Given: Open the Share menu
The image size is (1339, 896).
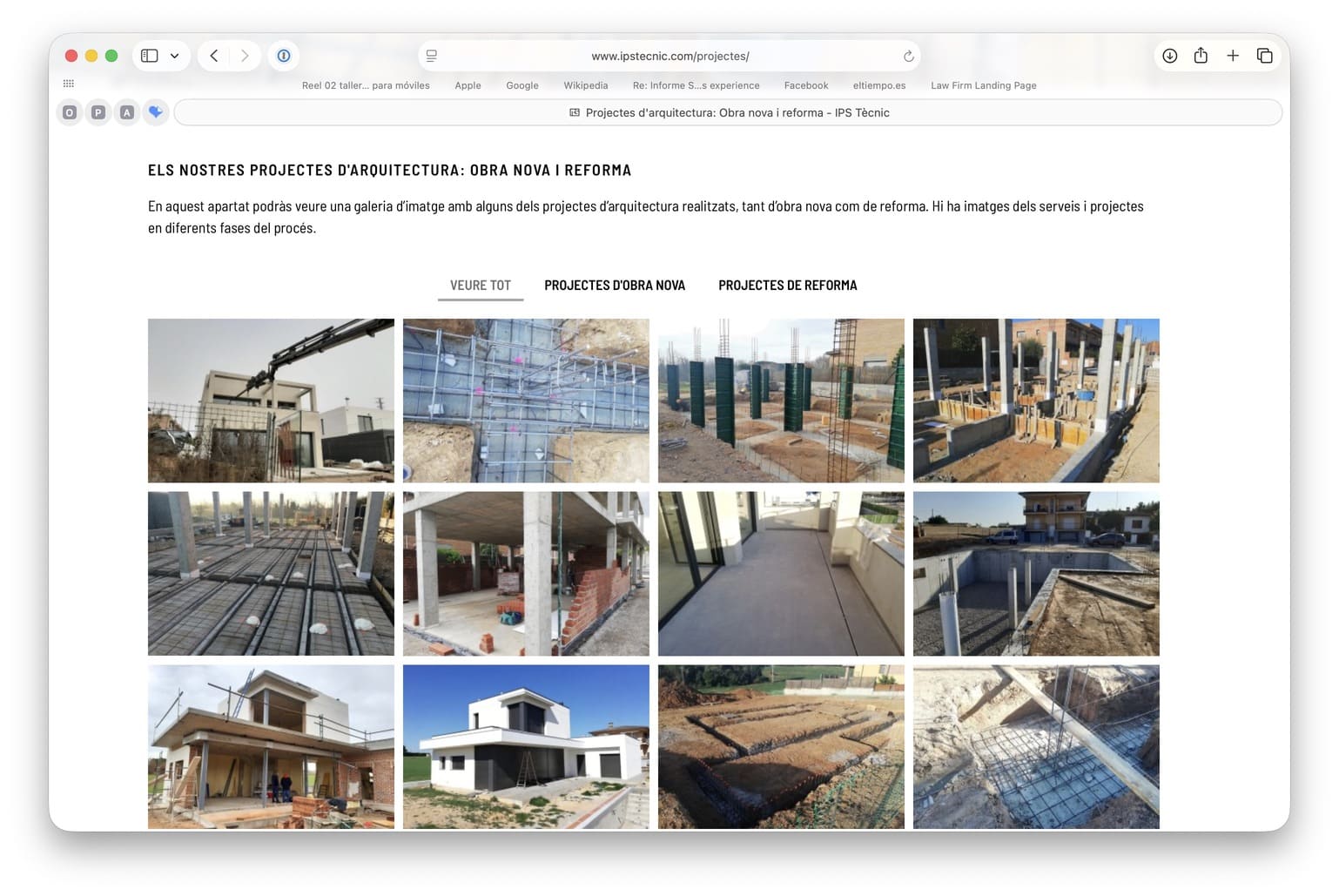Looking at the screenshot, I should click(x=1201, y=56).
